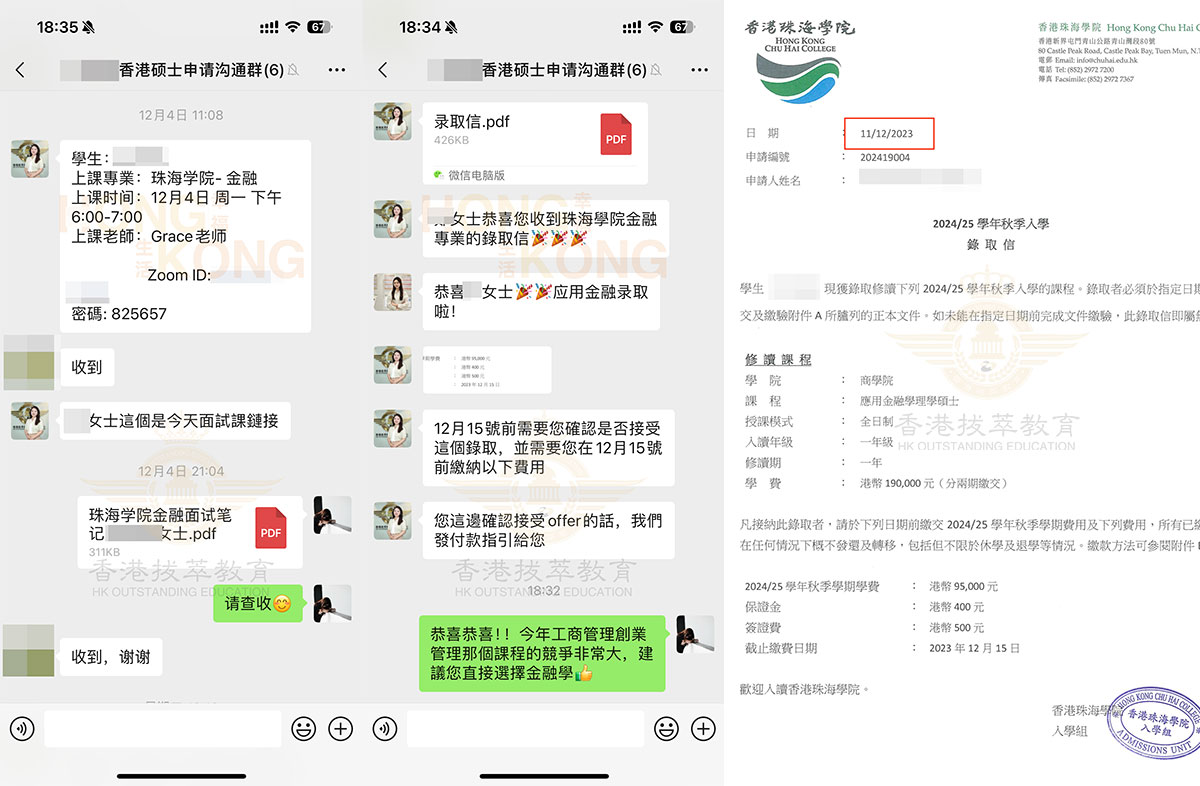
Task: Select the 恭喜…应用金融录取啦 message
Action: coord(541,302)
